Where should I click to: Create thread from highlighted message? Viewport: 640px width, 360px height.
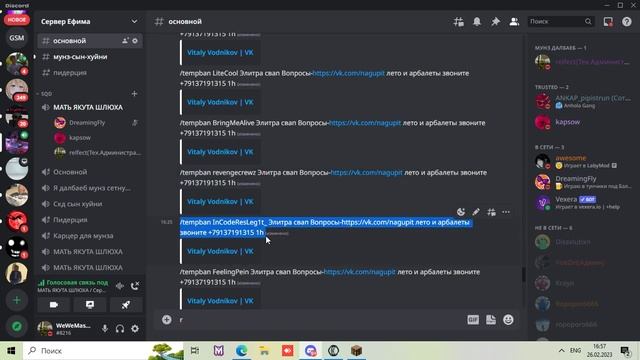coord(491,212)
